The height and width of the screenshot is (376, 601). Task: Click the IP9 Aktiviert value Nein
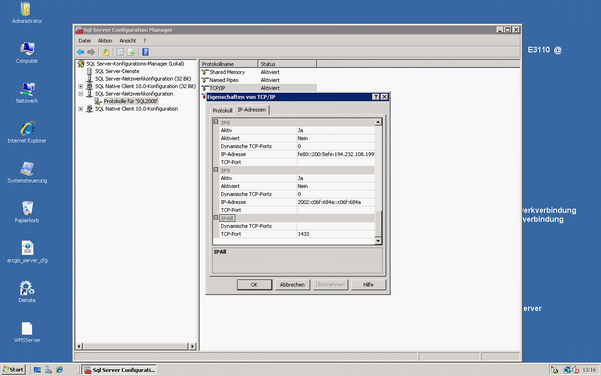(335, 186)
